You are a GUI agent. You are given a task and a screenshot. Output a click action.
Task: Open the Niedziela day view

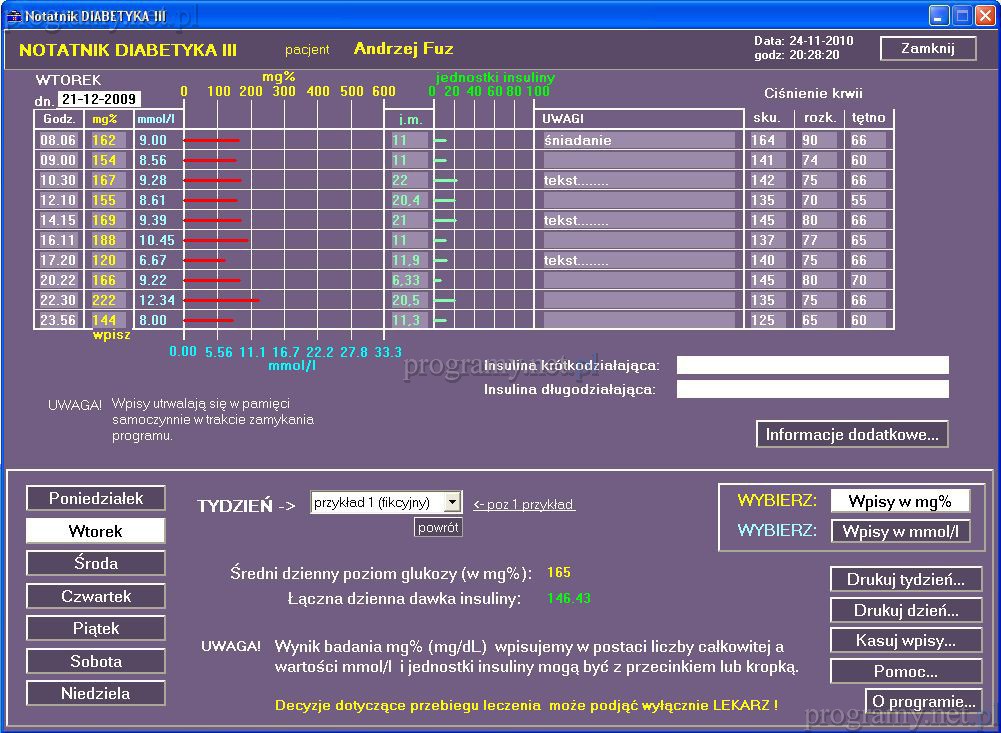click(x=96, y=693)
